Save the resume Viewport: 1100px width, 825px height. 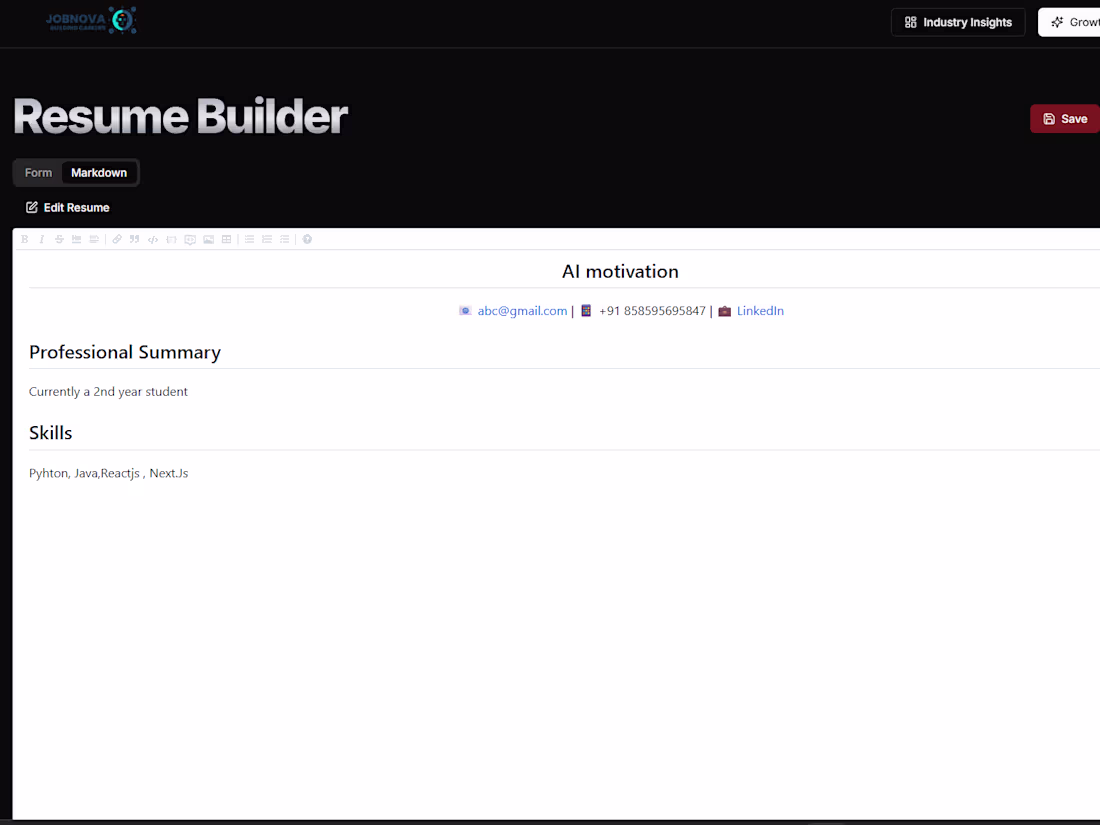click(x=1065, y=119)
